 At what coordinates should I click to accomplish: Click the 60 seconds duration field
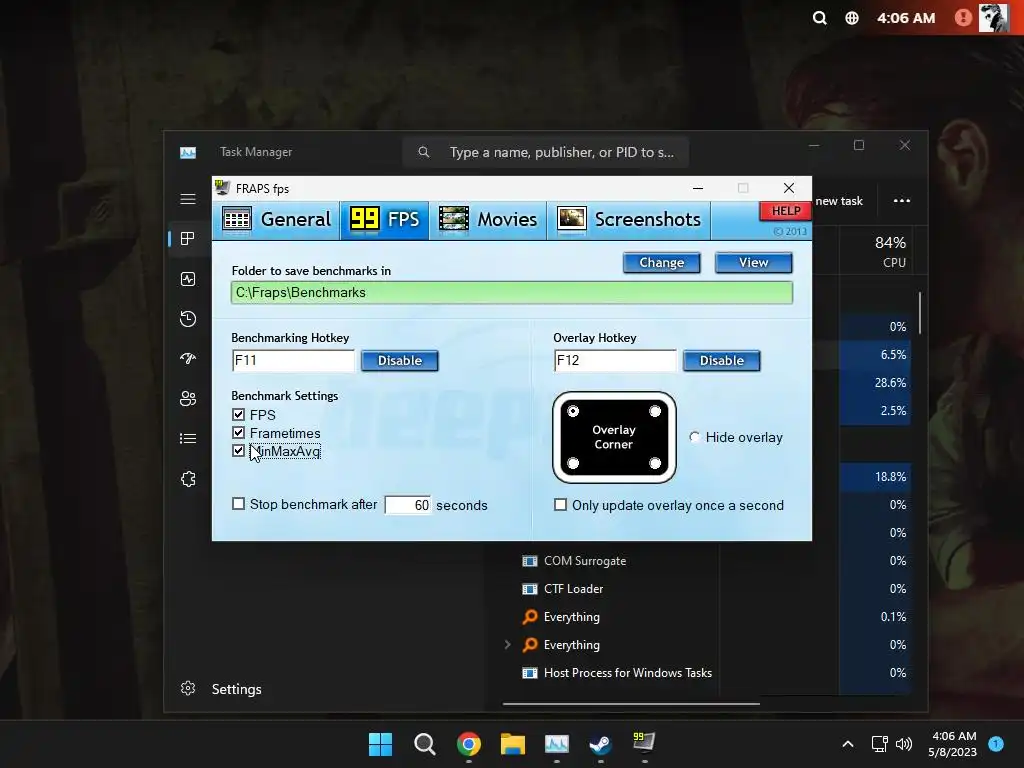(408, 505)
